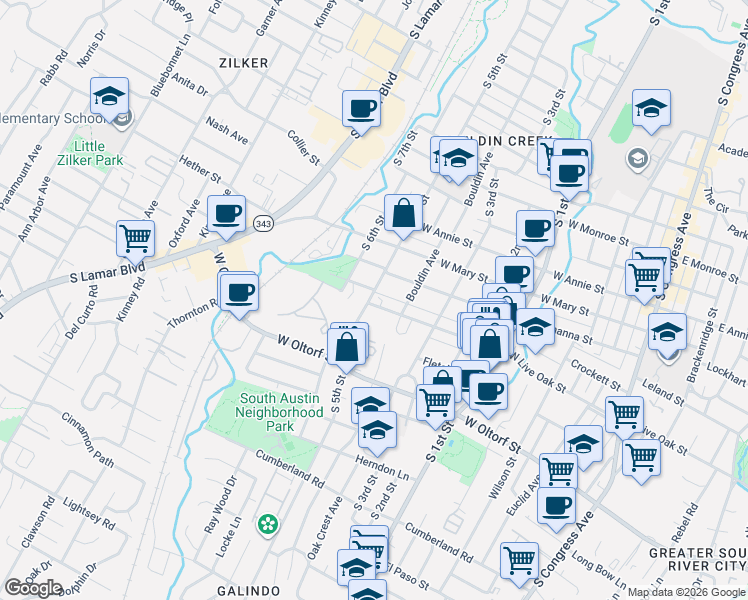Click coffee marker beside route 343 shield
Screen dimensions: 748x600
tap(227, 217)
